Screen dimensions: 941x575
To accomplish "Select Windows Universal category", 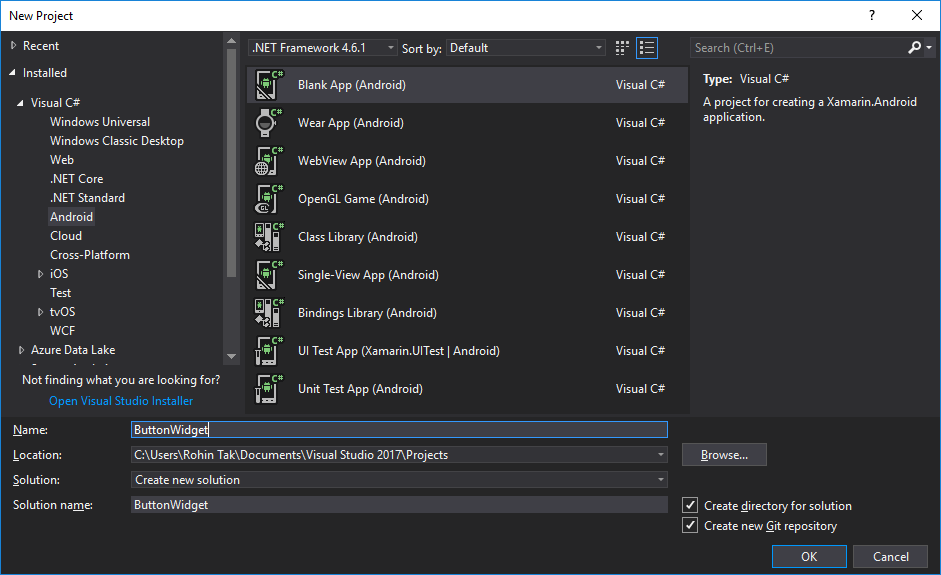I will click(100, 122).
